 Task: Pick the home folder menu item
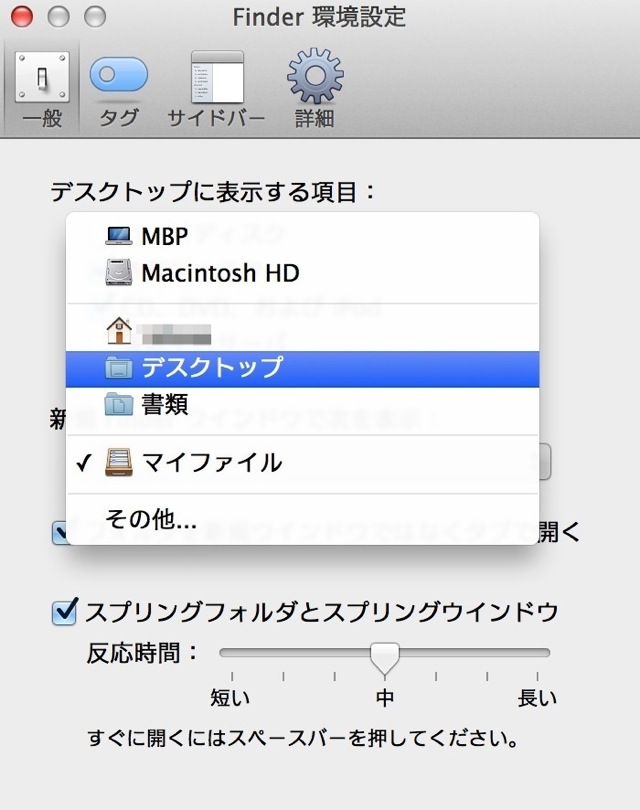(302, 331)
